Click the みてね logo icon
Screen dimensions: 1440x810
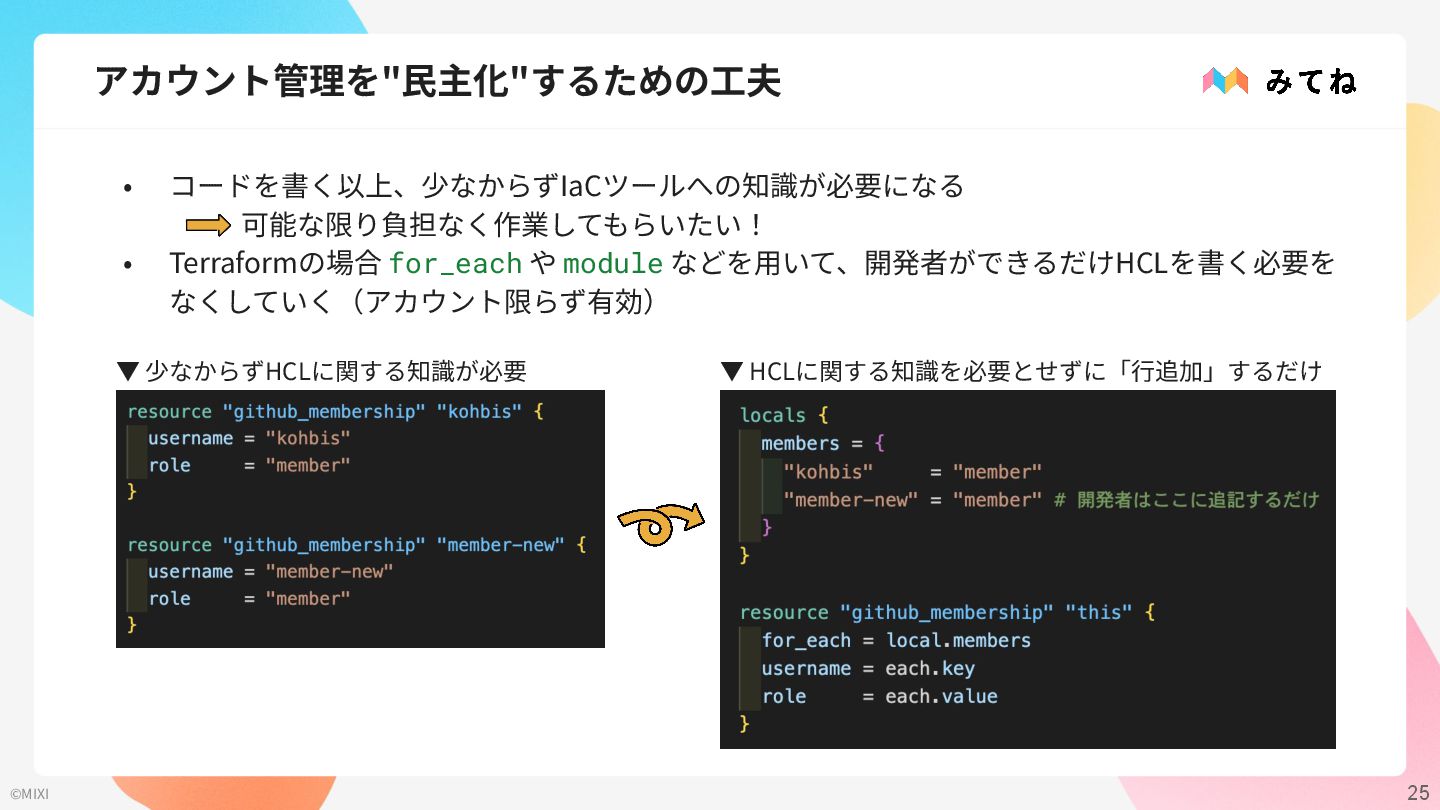pyautogui.click(x=1225, y=81)
